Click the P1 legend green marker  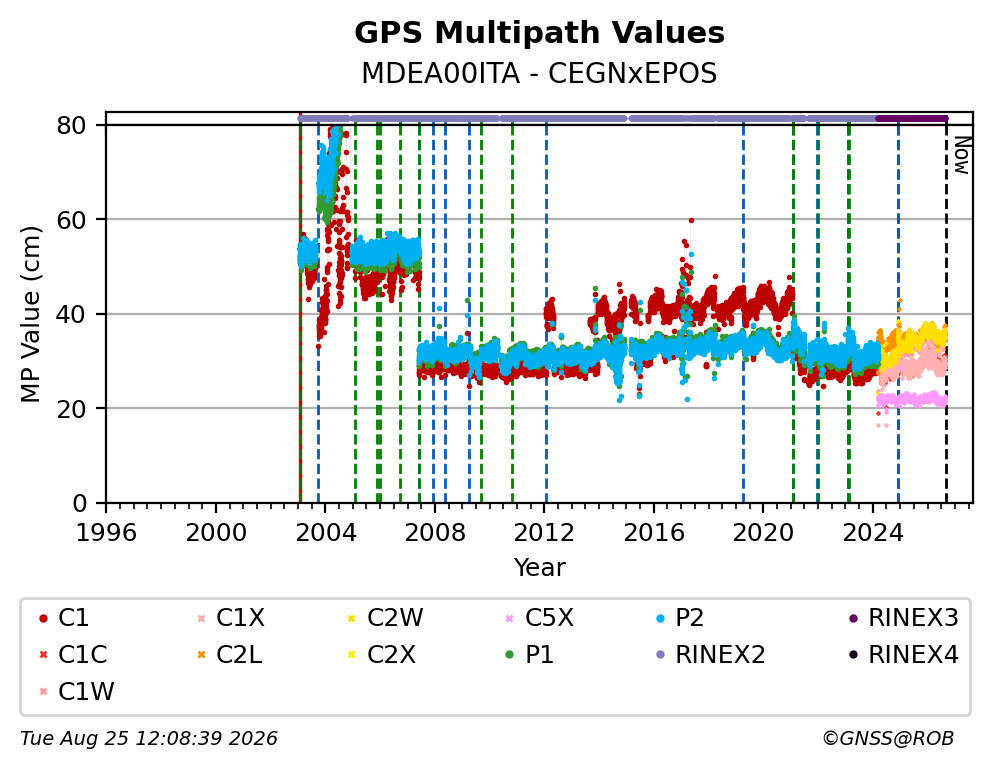click(510, 655)
